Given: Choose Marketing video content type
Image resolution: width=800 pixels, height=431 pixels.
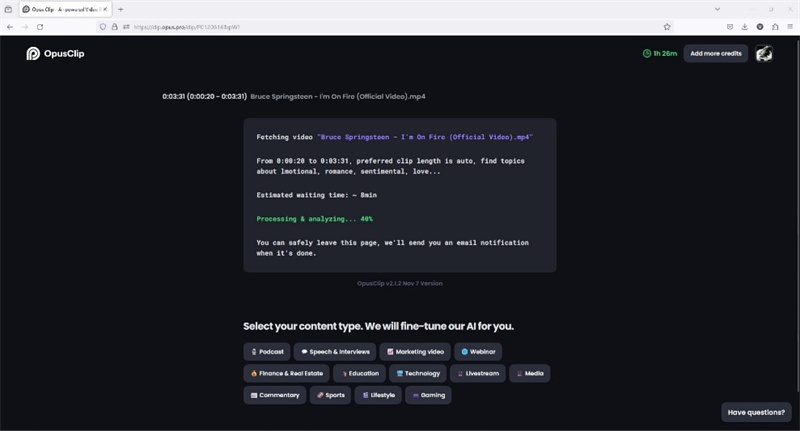Looking at the screenshot, I should pos(415,352).
